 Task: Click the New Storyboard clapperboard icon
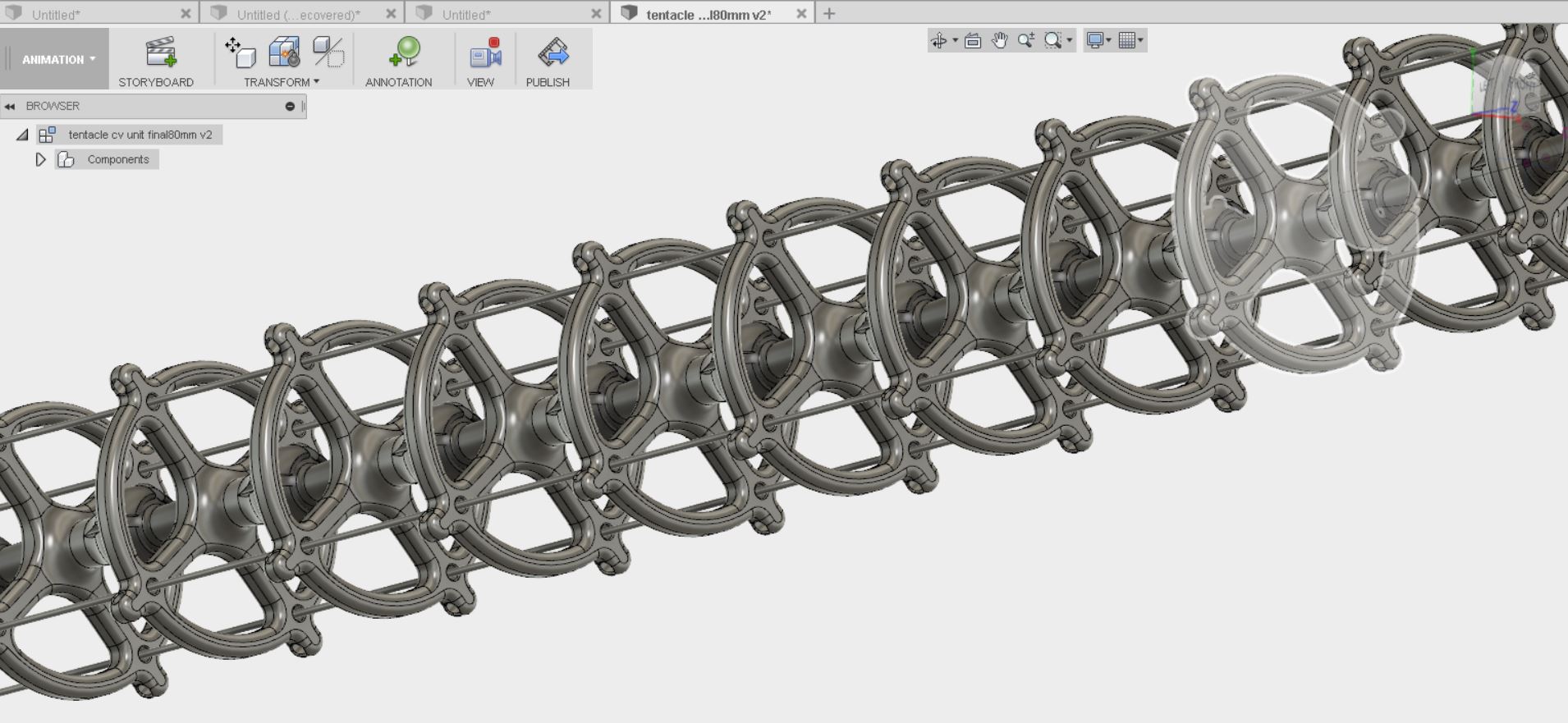coord(160,53)
